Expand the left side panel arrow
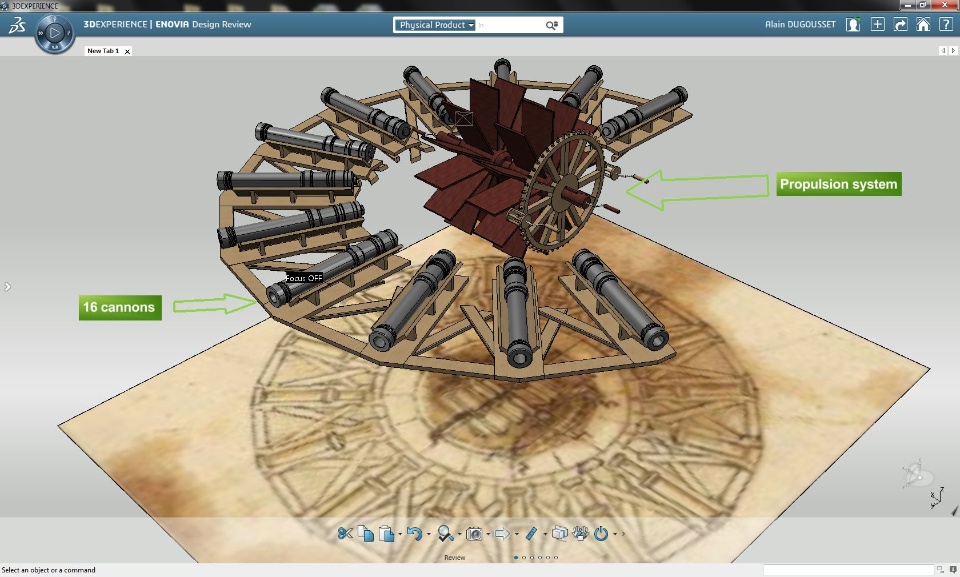Viewport: 960px width, 577px height. click(7, 286)
